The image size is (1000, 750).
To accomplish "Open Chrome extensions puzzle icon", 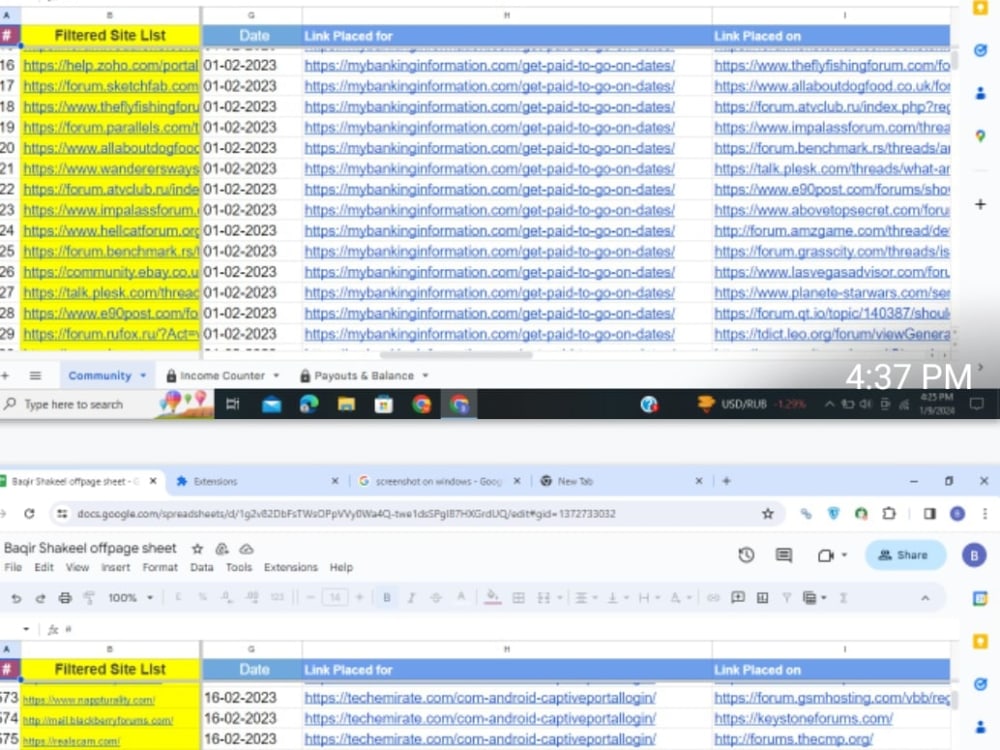I will coord(889,513).
